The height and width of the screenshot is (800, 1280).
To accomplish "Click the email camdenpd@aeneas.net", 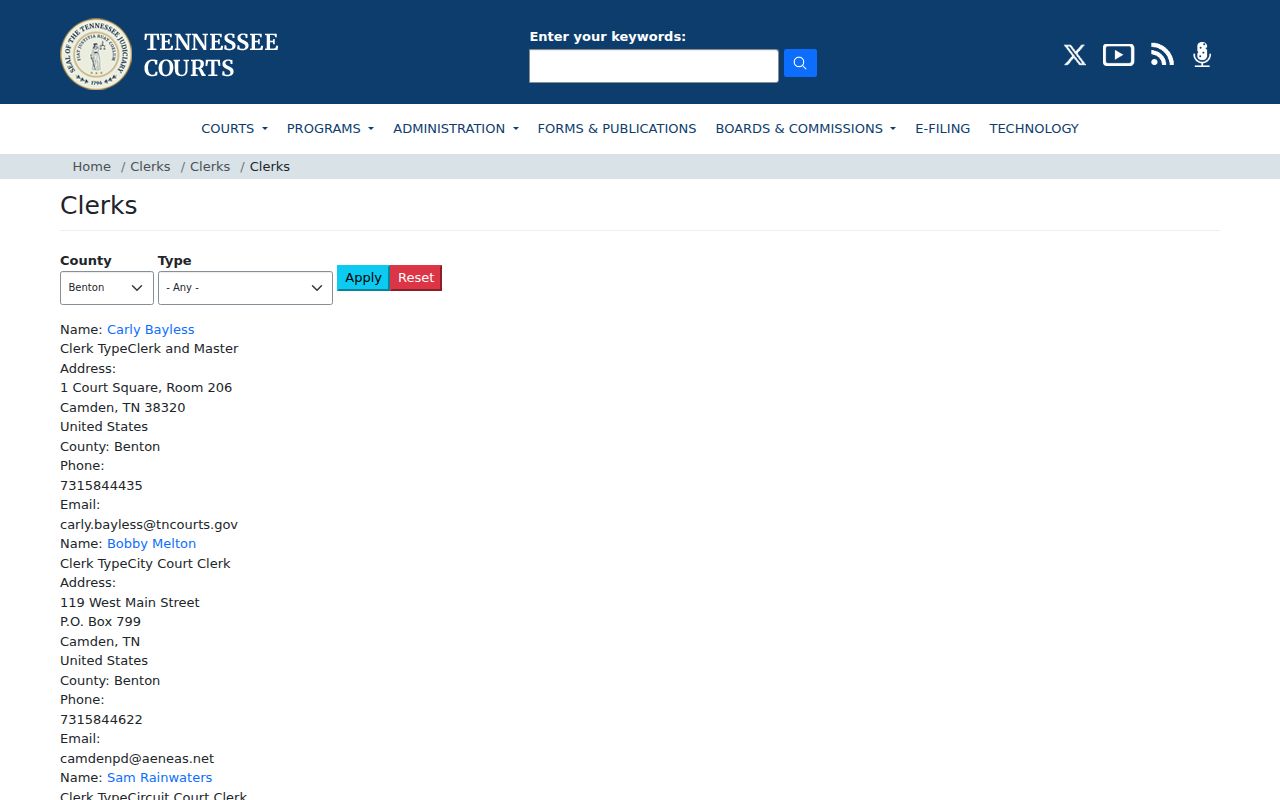I will pos(137,758).
